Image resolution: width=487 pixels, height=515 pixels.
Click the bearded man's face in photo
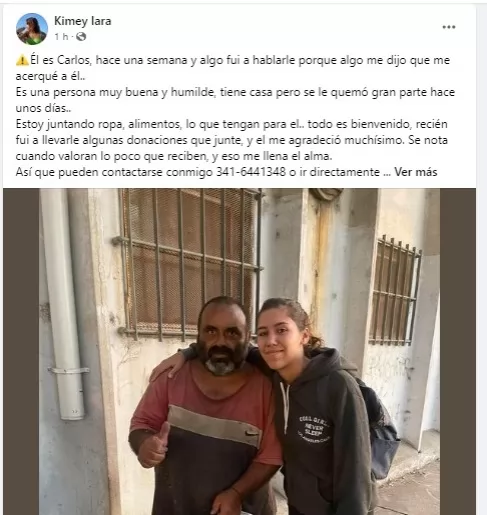(x=222, y=336)
